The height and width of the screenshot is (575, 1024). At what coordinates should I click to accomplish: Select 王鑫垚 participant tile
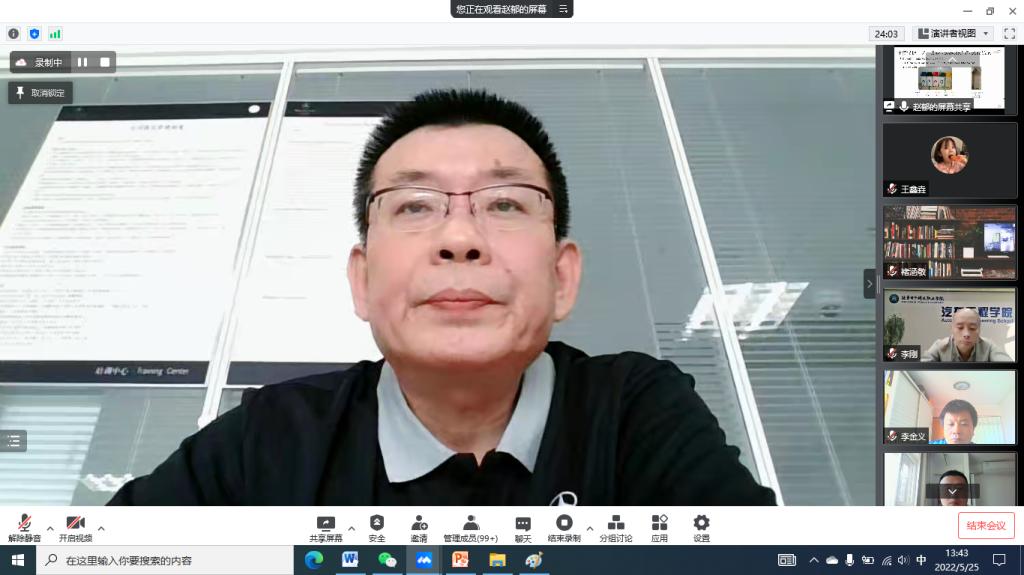950,161
